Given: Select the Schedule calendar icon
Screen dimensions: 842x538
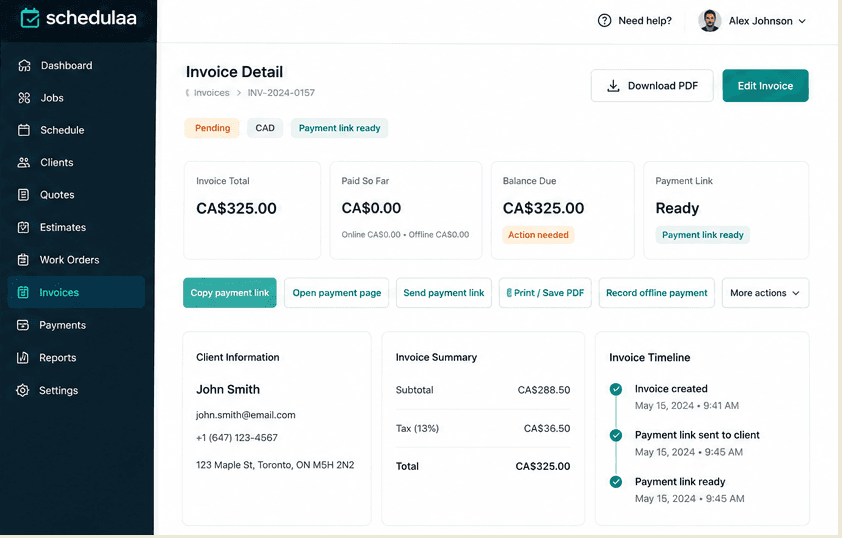Looking at the screenshot, I should click(24, 130).
